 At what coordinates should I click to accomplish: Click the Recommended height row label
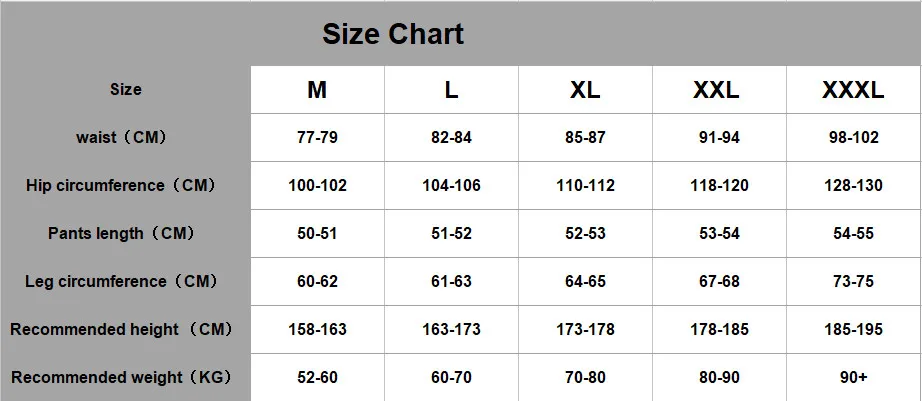[122, 329]
